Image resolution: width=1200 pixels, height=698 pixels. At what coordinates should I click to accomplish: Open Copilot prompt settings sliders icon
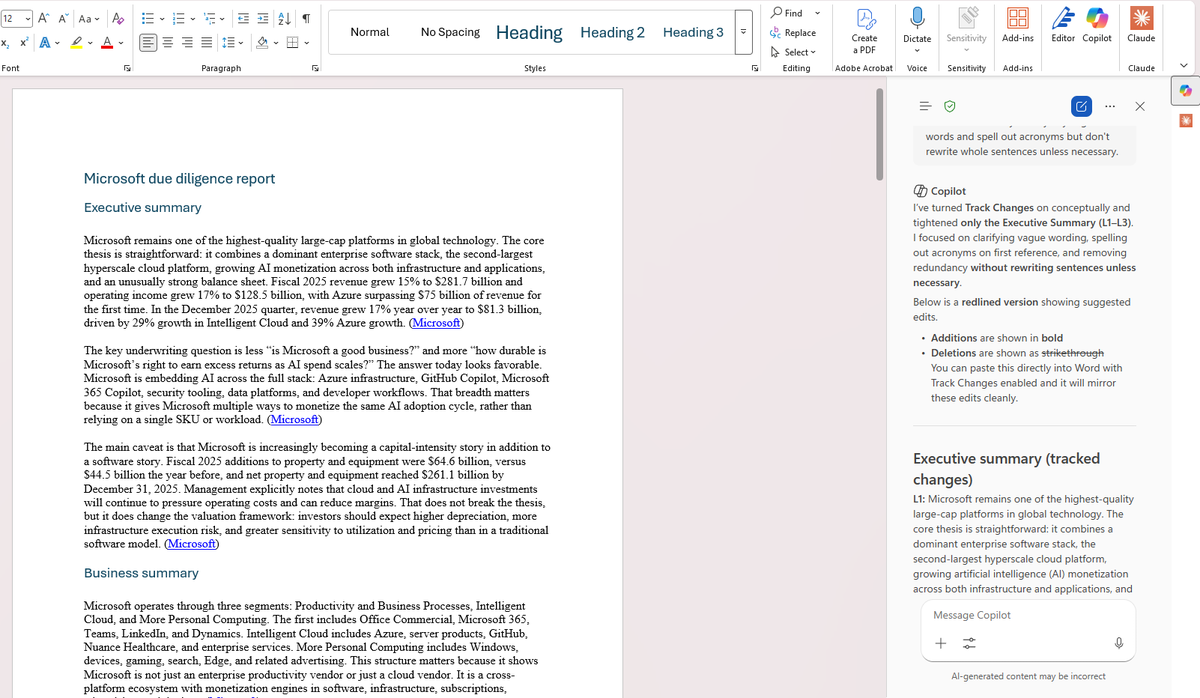969,643
